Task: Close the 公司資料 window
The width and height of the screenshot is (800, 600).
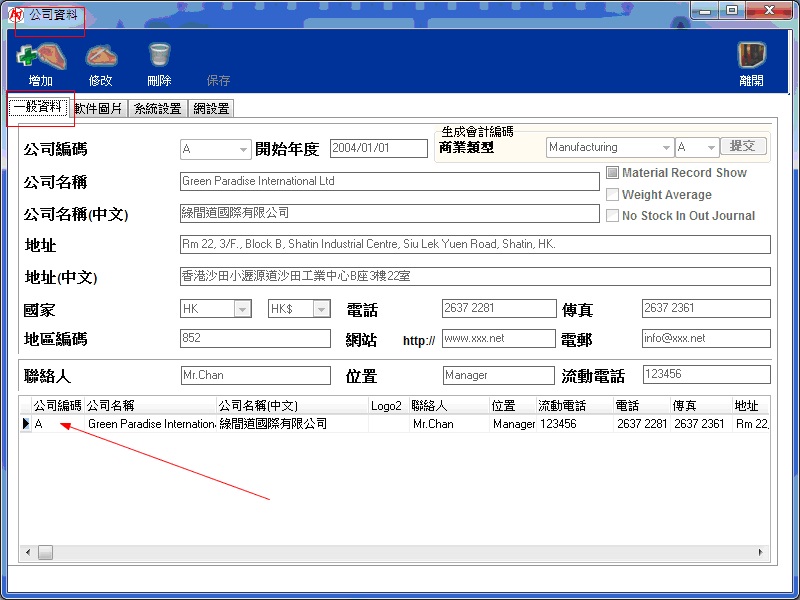Action: (x=768, y=10)
